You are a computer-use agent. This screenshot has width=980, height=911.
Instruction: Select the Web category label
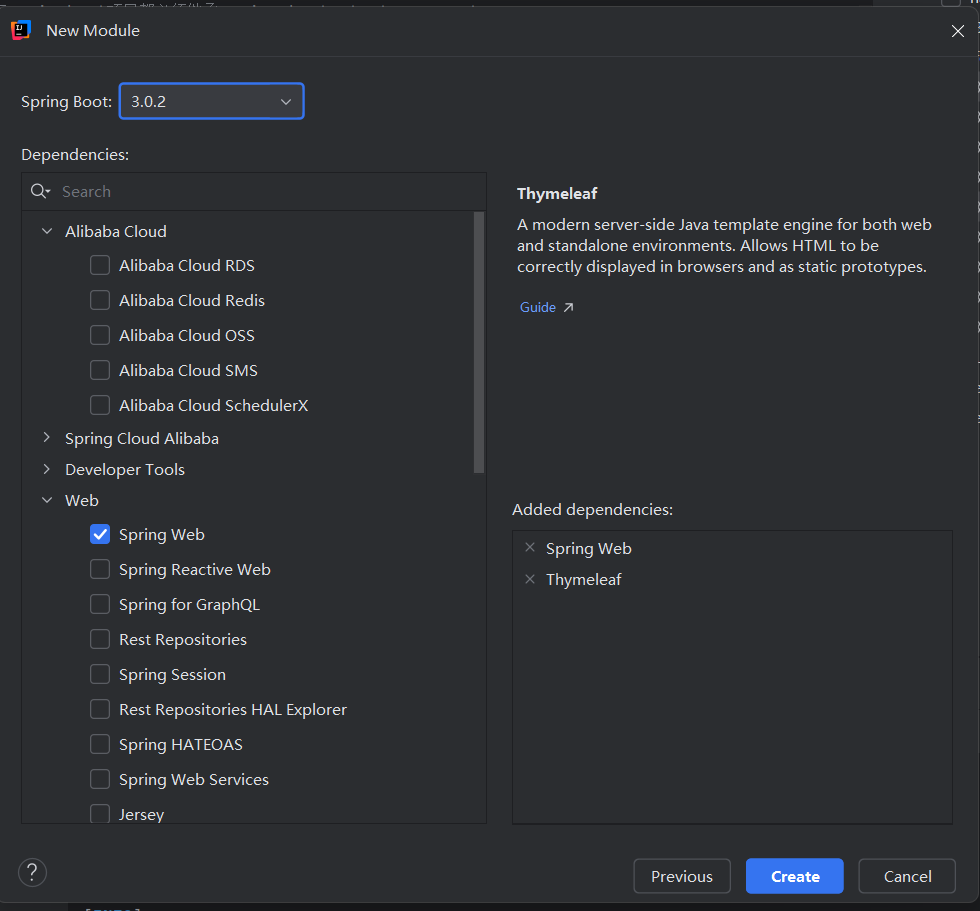82,500
